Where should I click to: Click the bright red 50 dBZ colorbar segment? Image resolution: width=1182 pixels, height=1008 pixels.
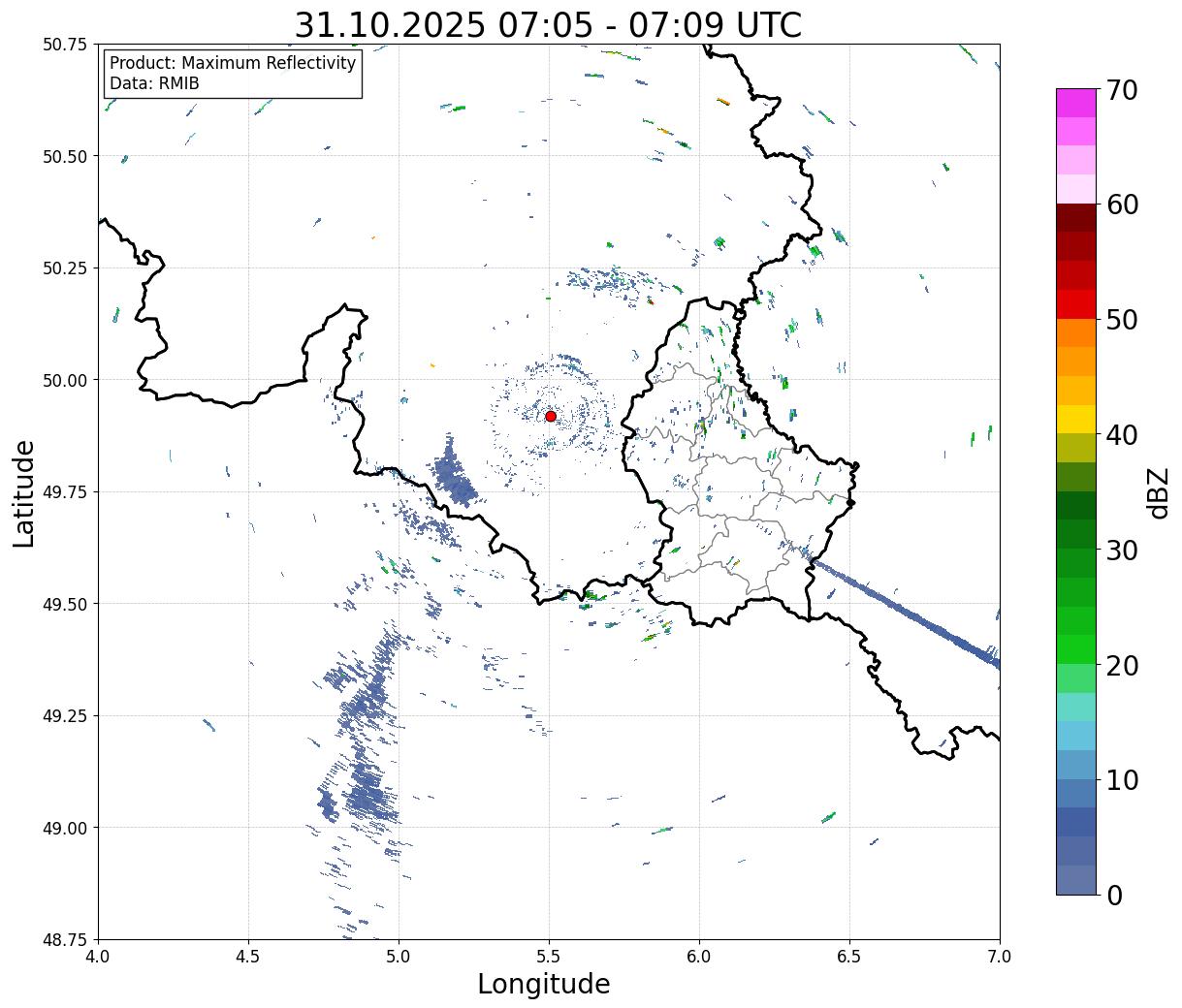click(x=1075, y=304)
